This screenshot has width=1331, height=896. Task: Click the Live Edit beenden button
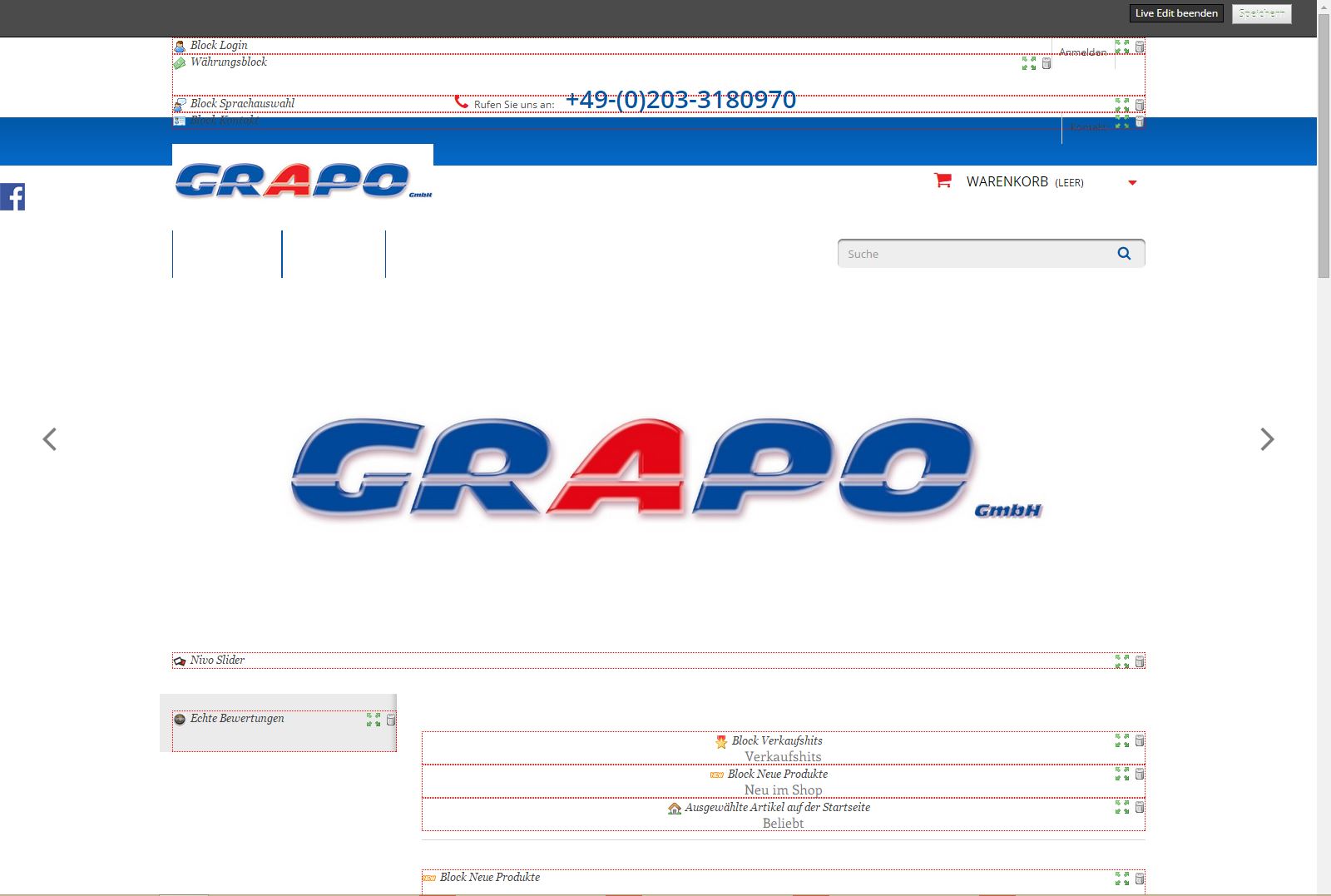tap(1176, 13)
